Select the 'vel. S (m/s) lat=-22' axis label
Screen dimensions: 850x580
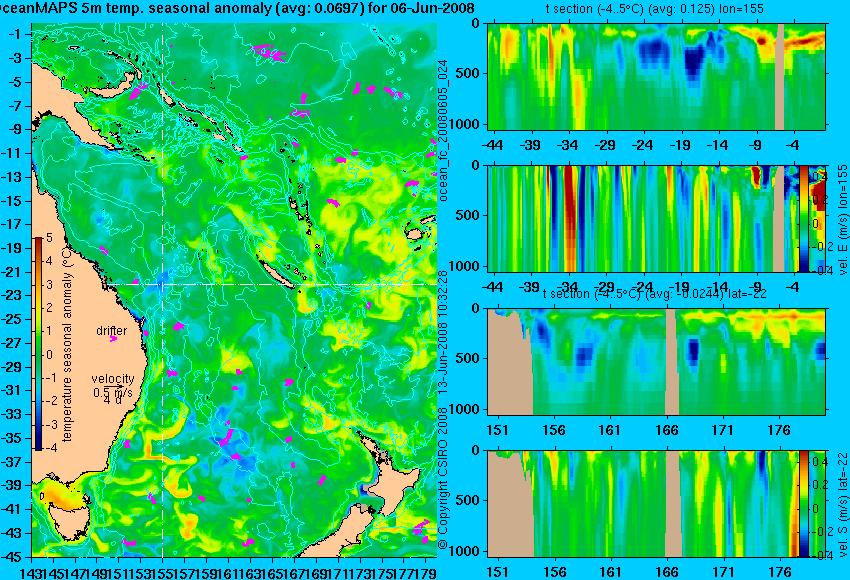(x=843, y=504)
